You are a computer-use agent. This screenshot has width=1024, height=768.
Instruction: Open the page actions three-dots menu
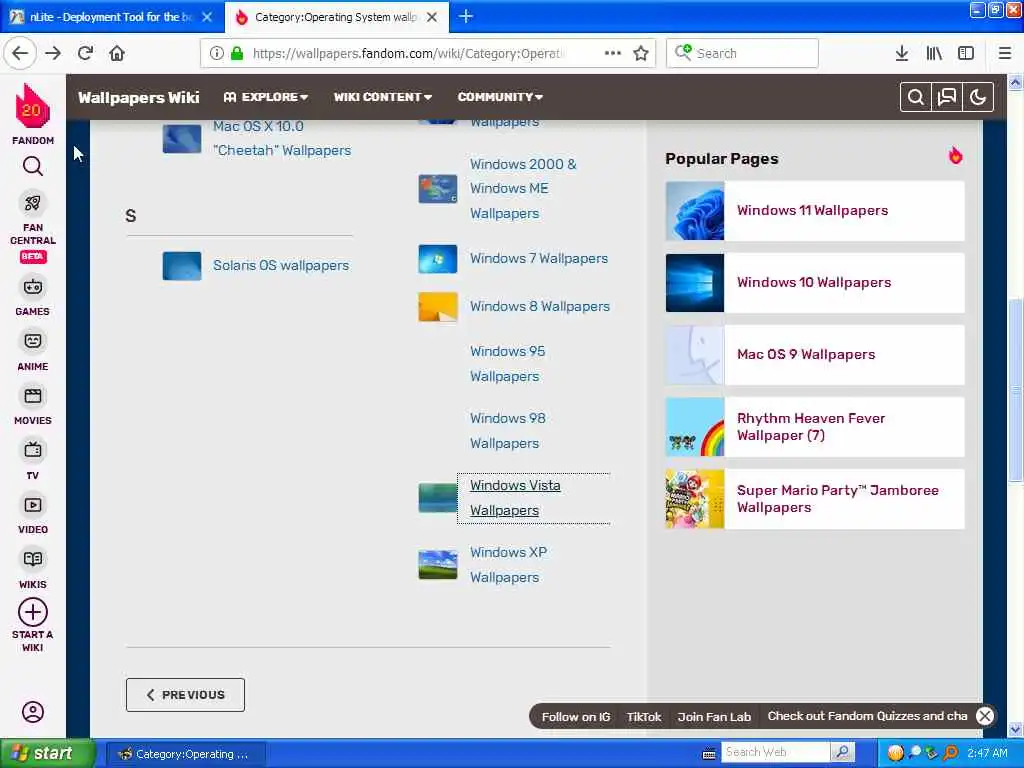click(613, 53)
